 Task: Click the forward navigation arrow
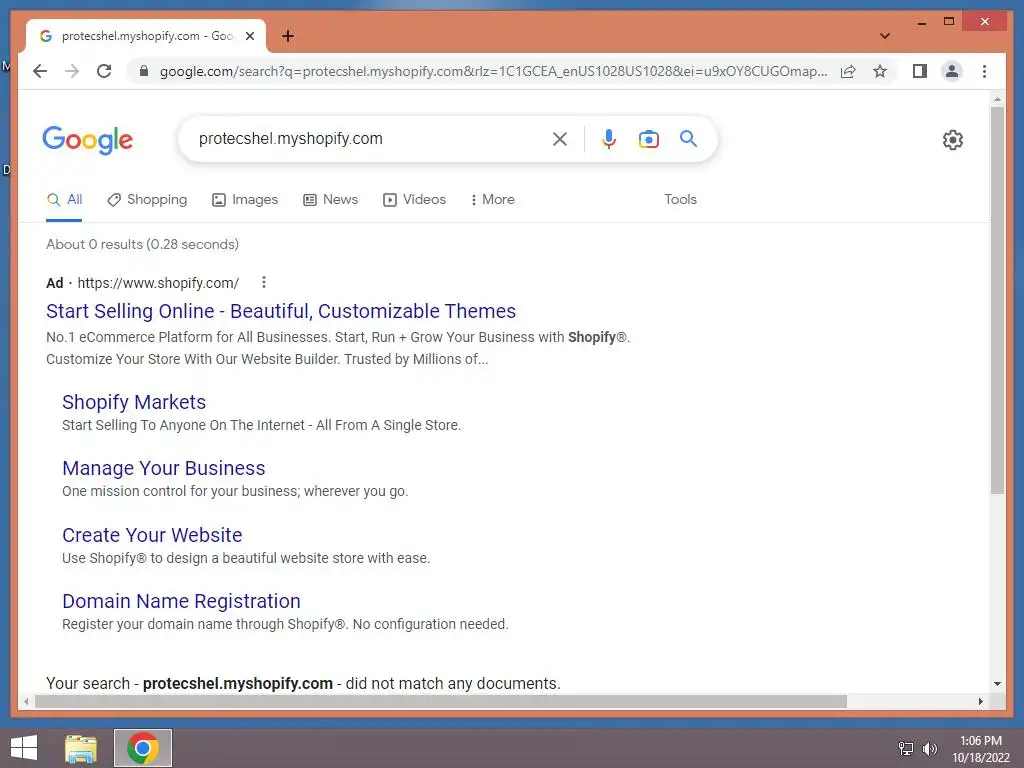click(72, 71)
